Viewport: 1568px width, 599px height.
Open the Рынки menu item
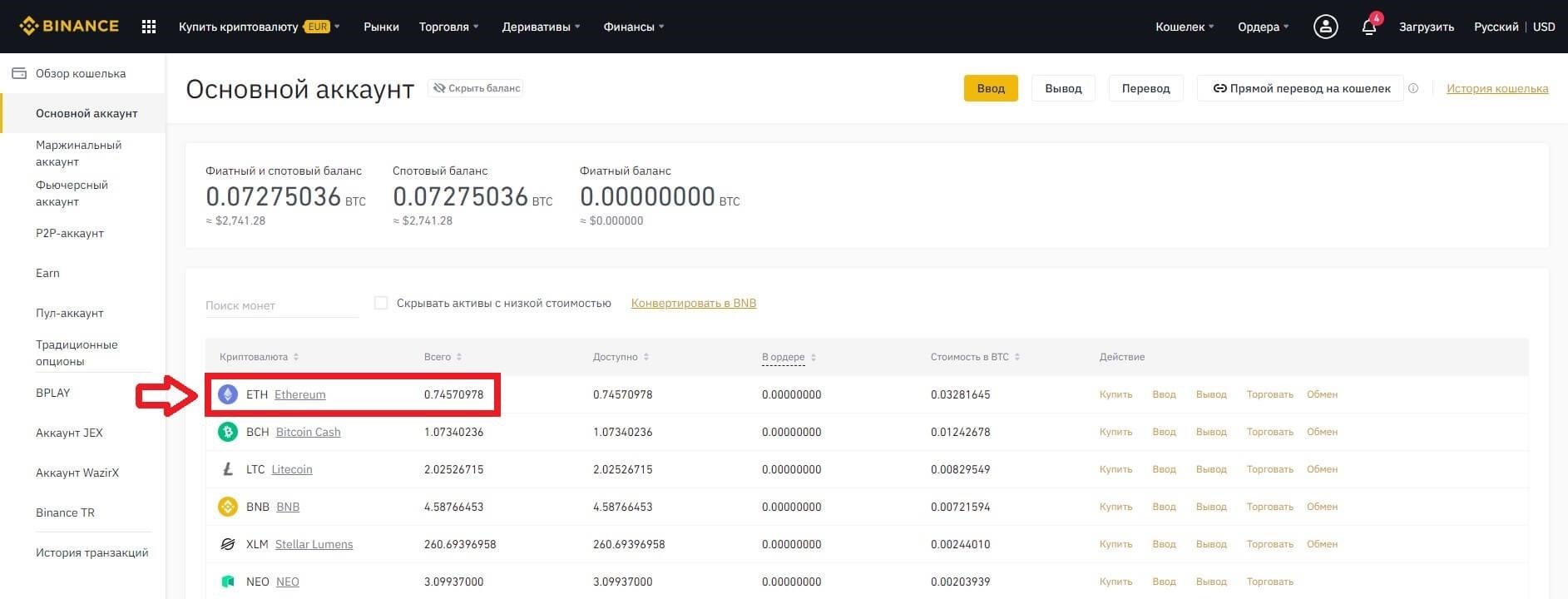381,27
